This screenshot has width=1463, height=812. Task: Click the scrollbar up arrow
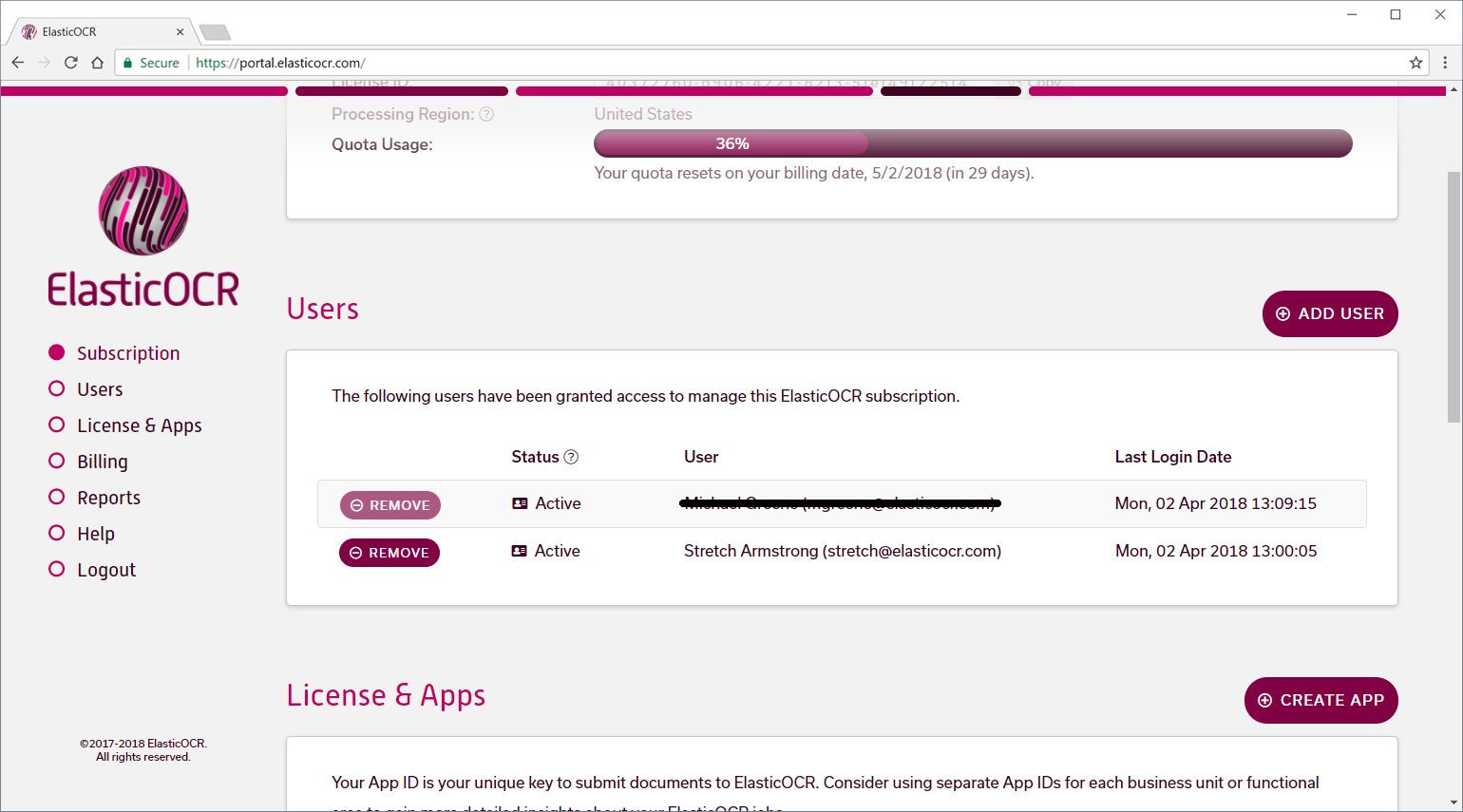point(1453,90)
